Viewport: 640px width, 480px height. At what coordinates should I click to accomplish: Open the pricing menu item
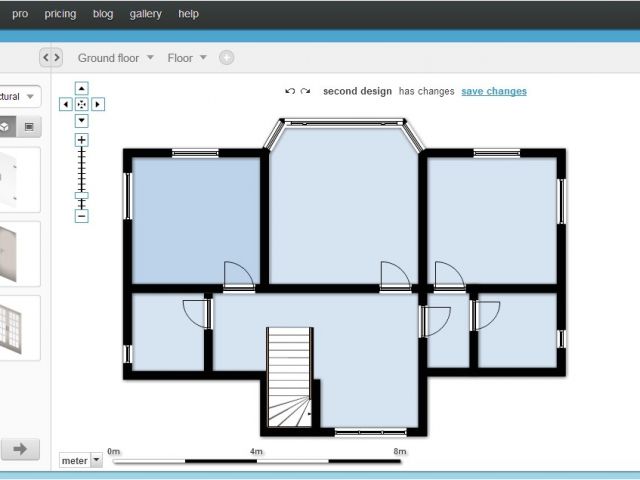click(x=60, y=14)
